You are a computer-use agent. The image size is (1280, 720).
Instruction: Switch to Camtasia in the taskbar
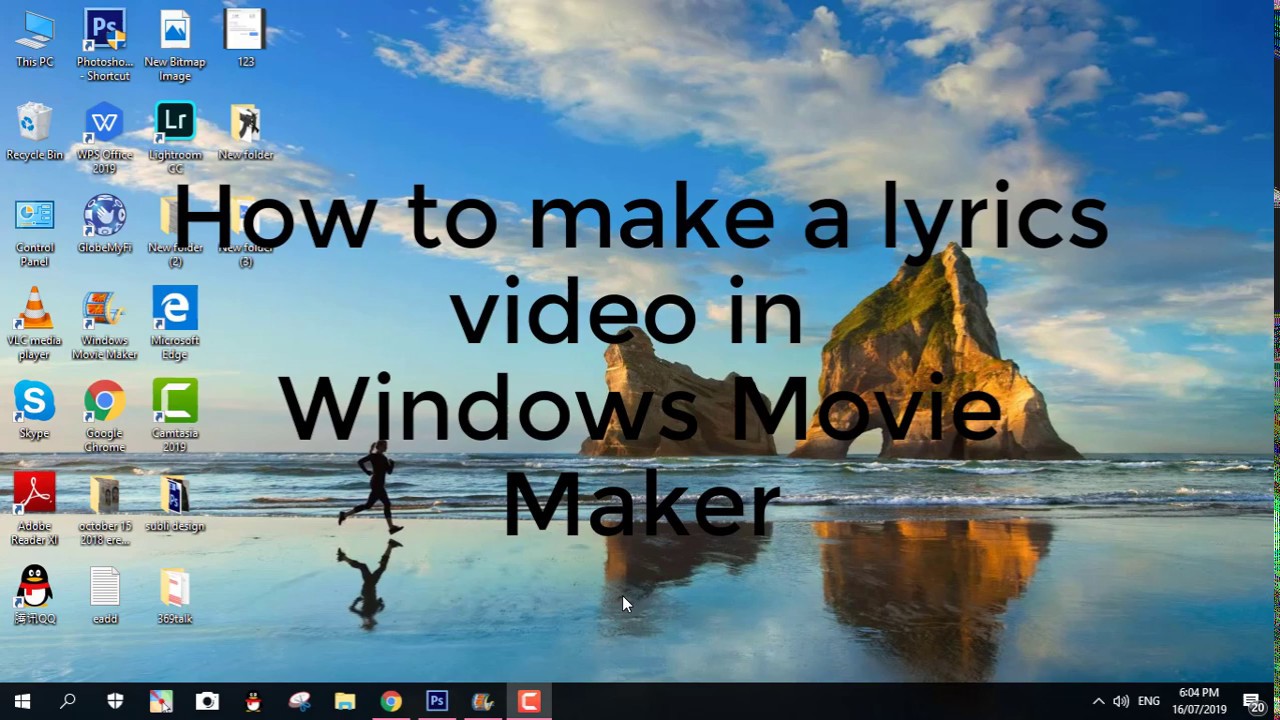pos(529,701)
